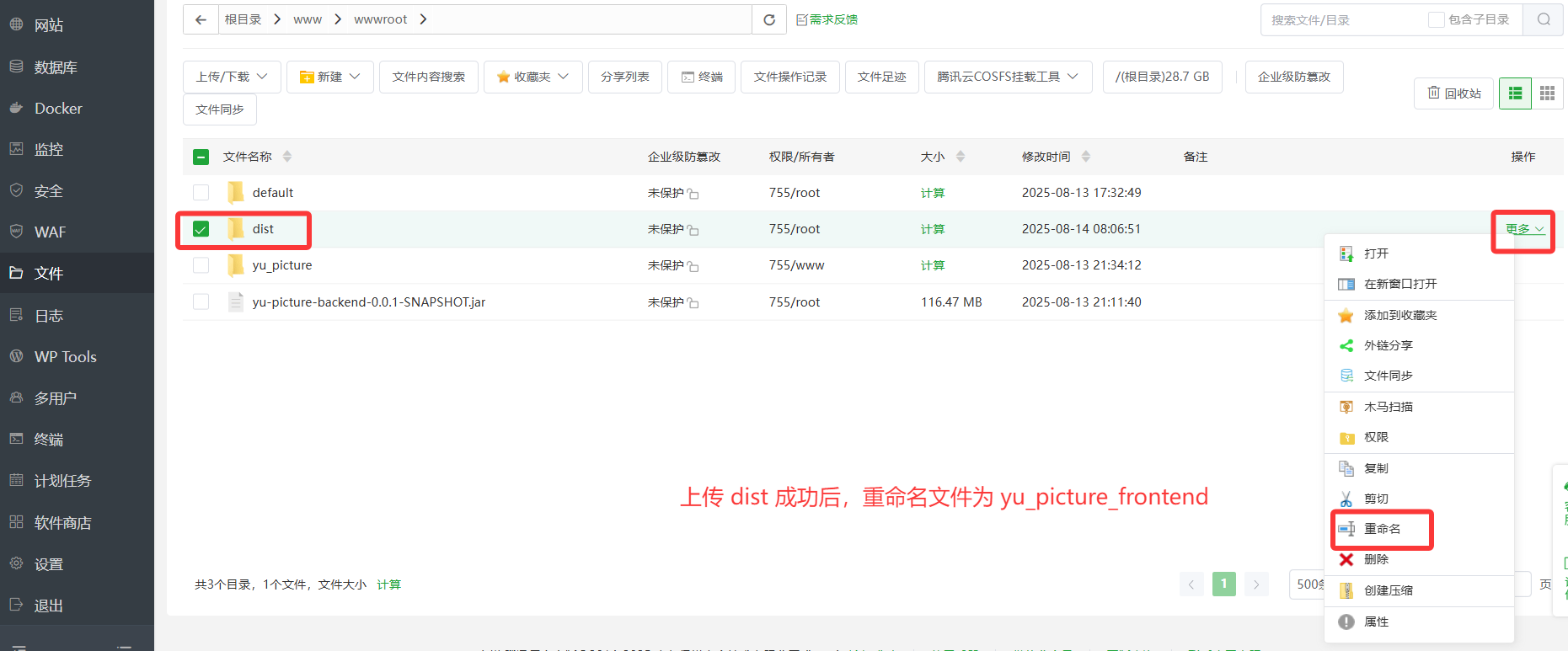Click the refresh directory icon
The image size is (1568, 651).
click(x=768, y=19)
